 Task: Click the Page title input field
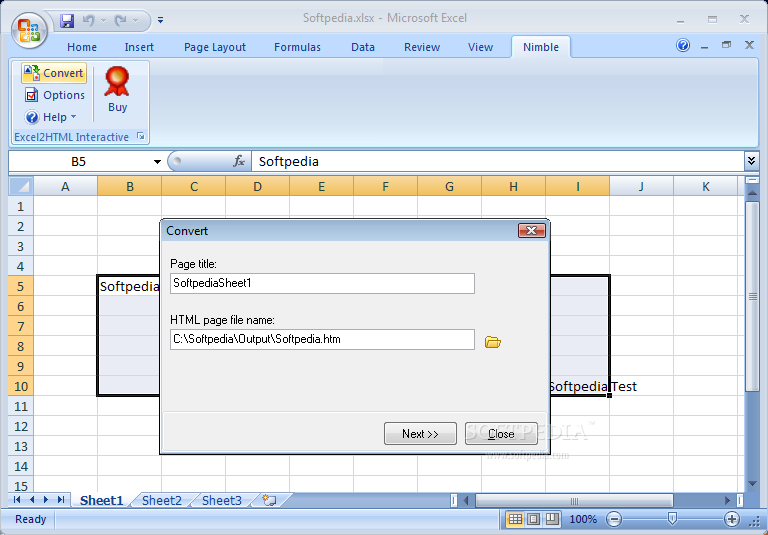pyautogui.click(x=322, y=284)
